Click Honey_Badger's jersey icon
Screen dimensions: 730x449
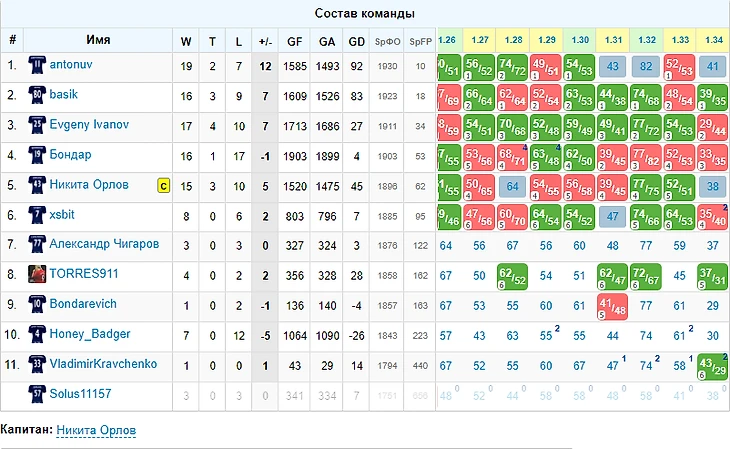[38, 335]
